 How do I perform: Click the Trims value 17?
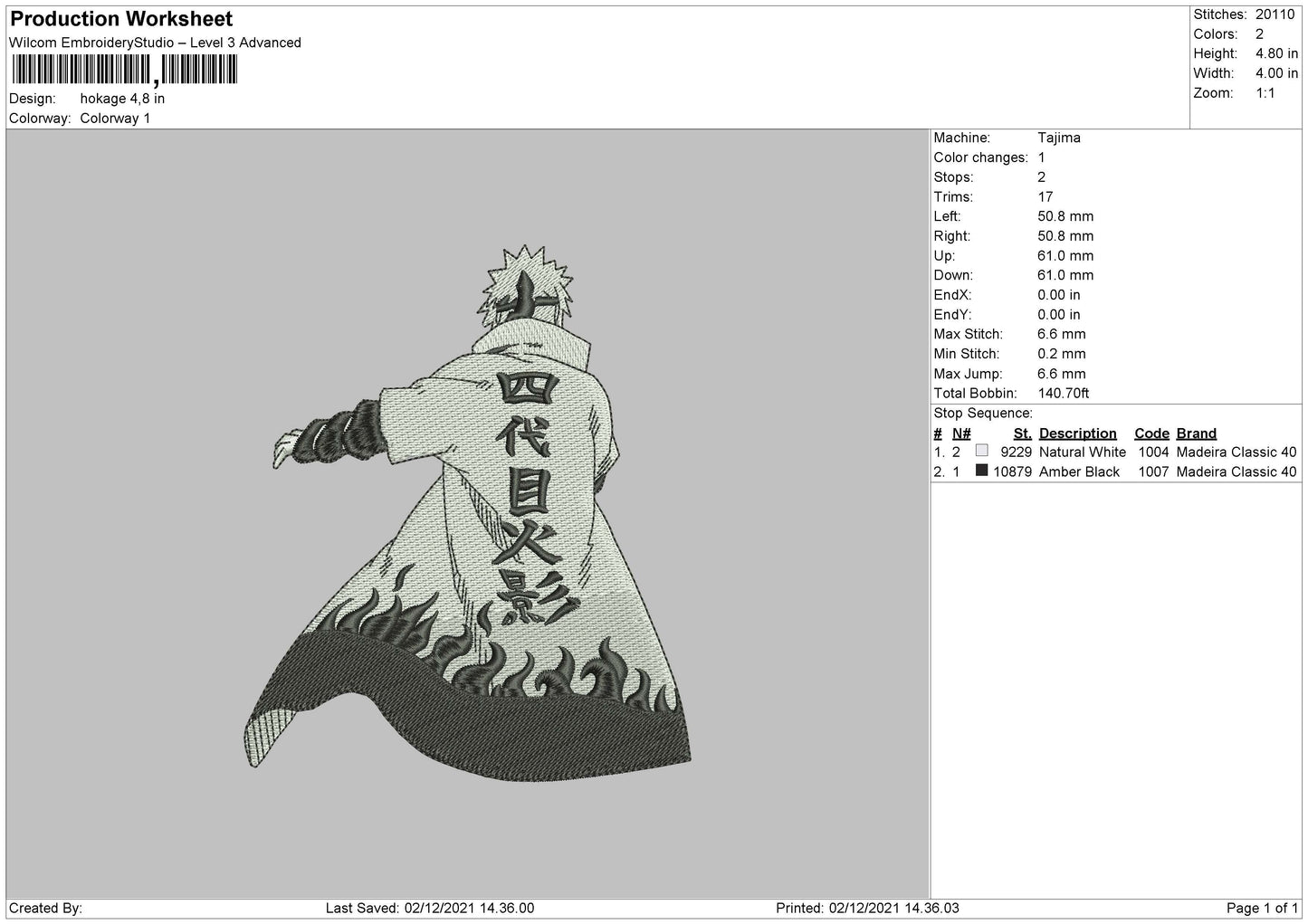1045,196
